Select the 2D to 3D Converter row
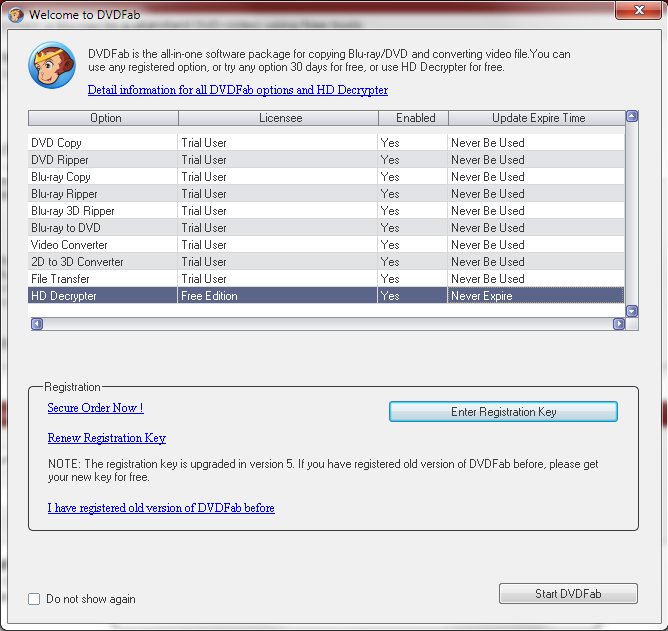This screenshot has height=631, width=668. coord(326,262)
